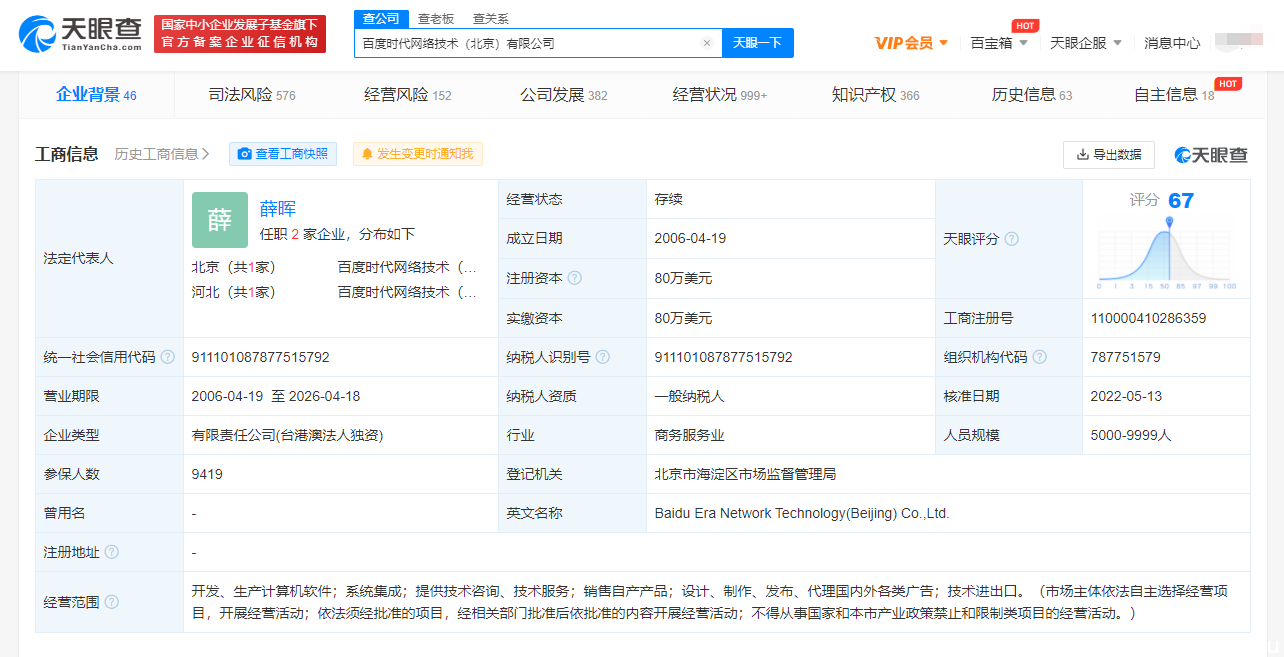Click the 导出数据 button
1284x657 pixels.
[1109, 155]
